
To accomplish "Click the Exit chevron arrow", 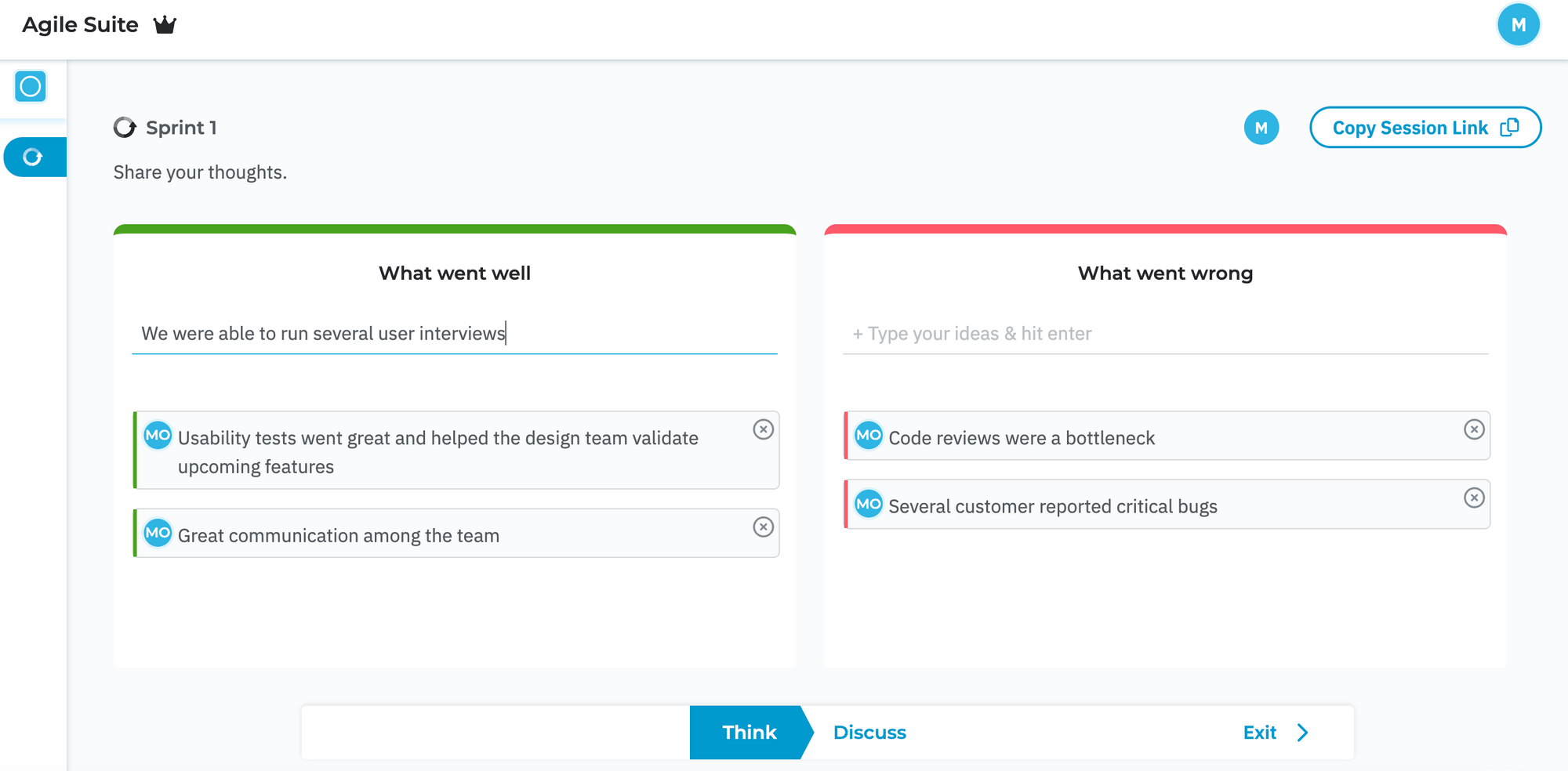I will coord(1302,733).
